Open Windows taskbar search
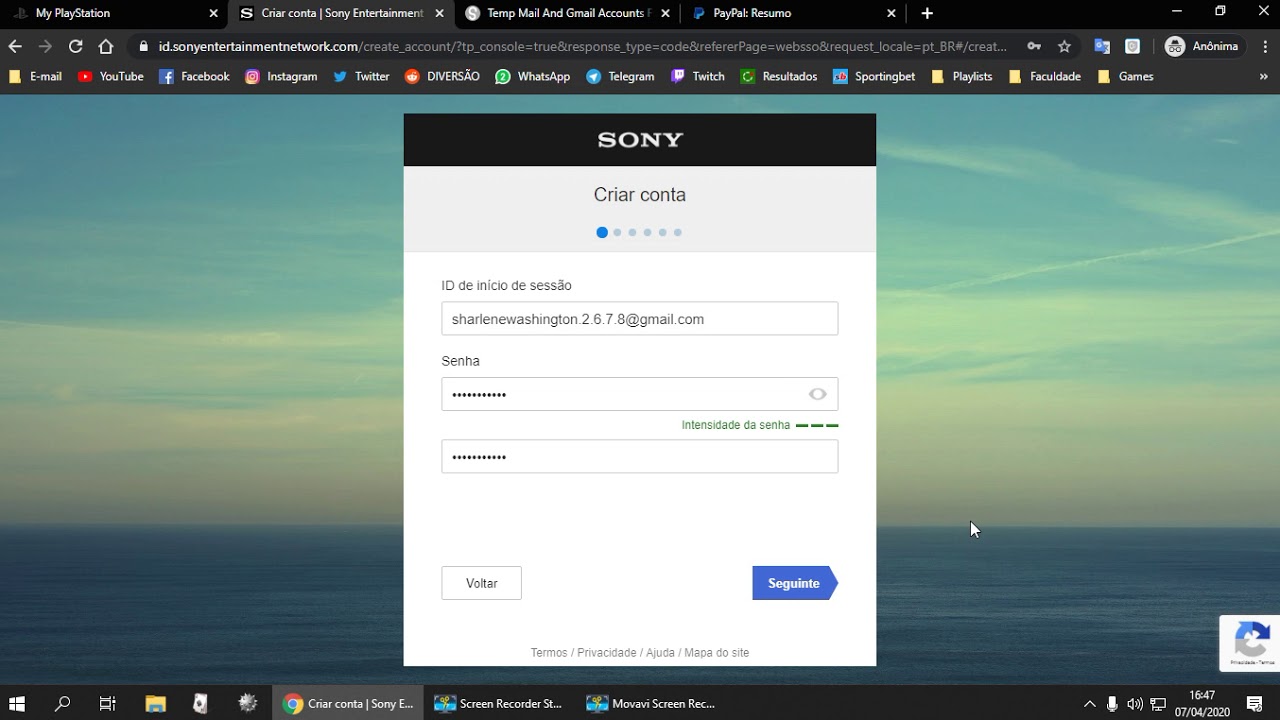The height and width of the screenshot is (720, 1280). 62,704
